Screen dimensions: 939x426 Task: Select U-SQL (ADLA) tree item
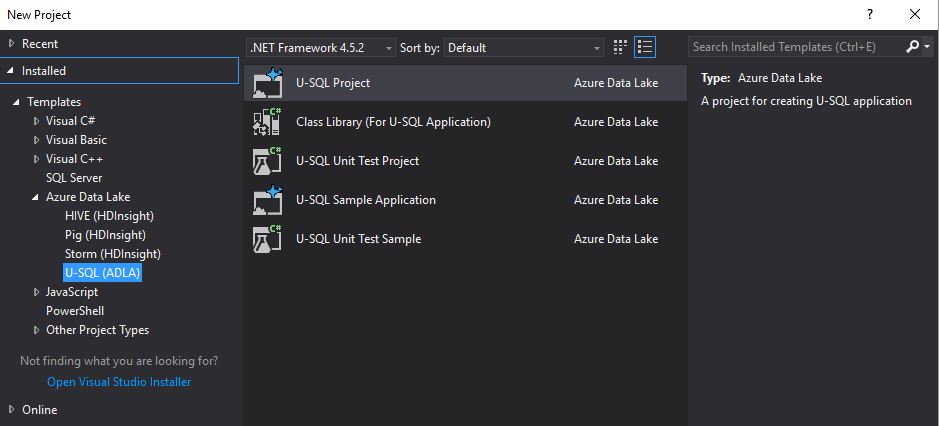point(102,273)
